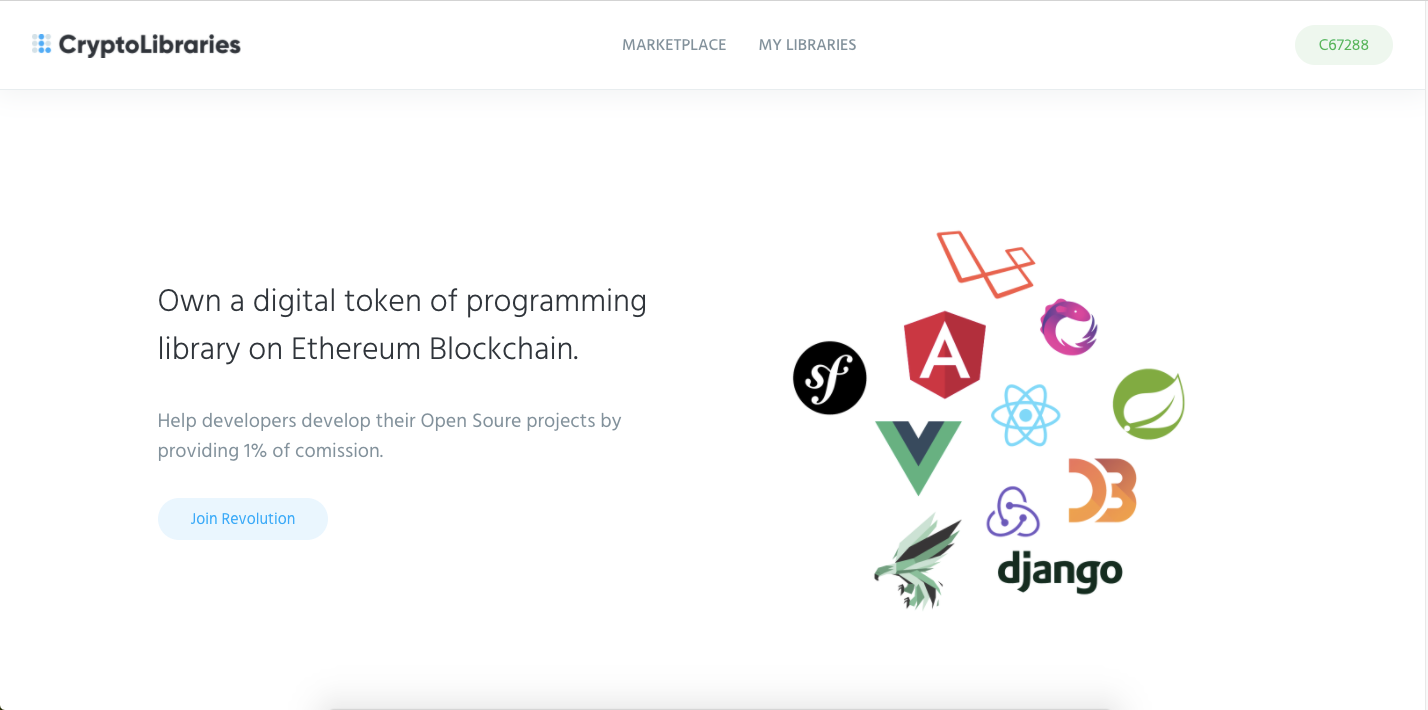The height and width of the screenshot is (710, 1428).
Task: Click the commission description paragraph
Action: tap(389, 435)
